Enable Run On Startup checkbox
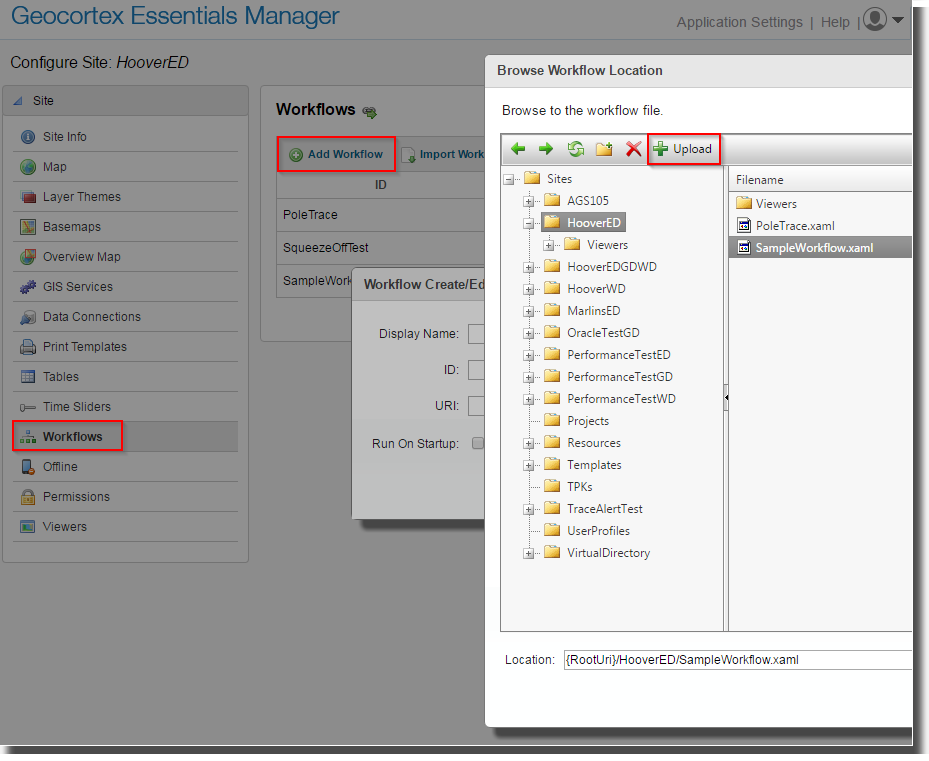Screen dimensions: 929x761 pos(477,443)
